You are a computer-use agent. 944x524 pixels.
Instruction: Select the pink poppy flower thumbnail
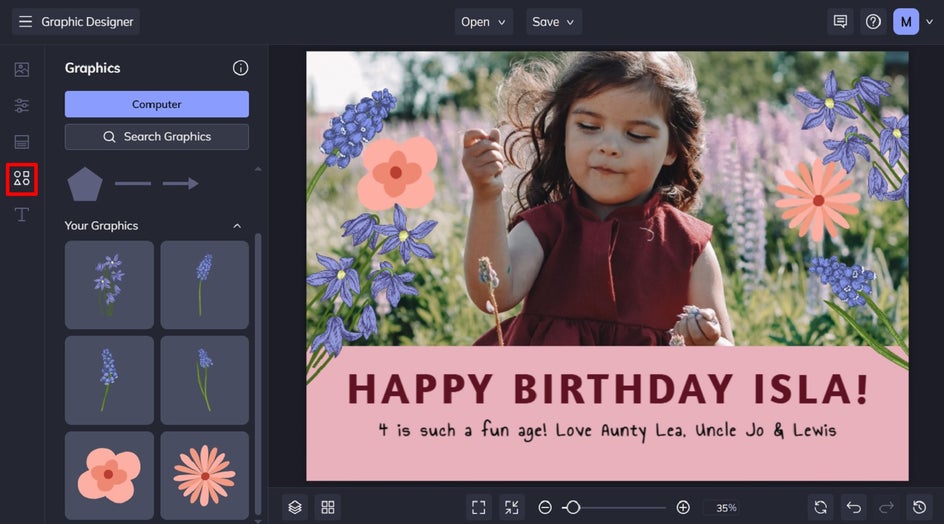coord(109,475)
